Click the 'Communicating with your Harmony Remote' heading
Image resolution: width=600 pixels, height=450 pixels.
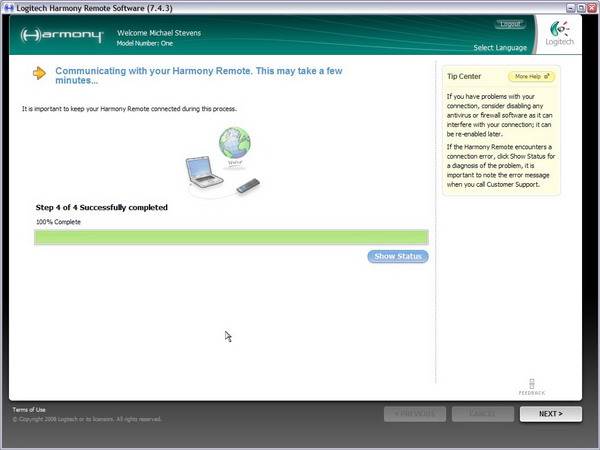point(199,75)
